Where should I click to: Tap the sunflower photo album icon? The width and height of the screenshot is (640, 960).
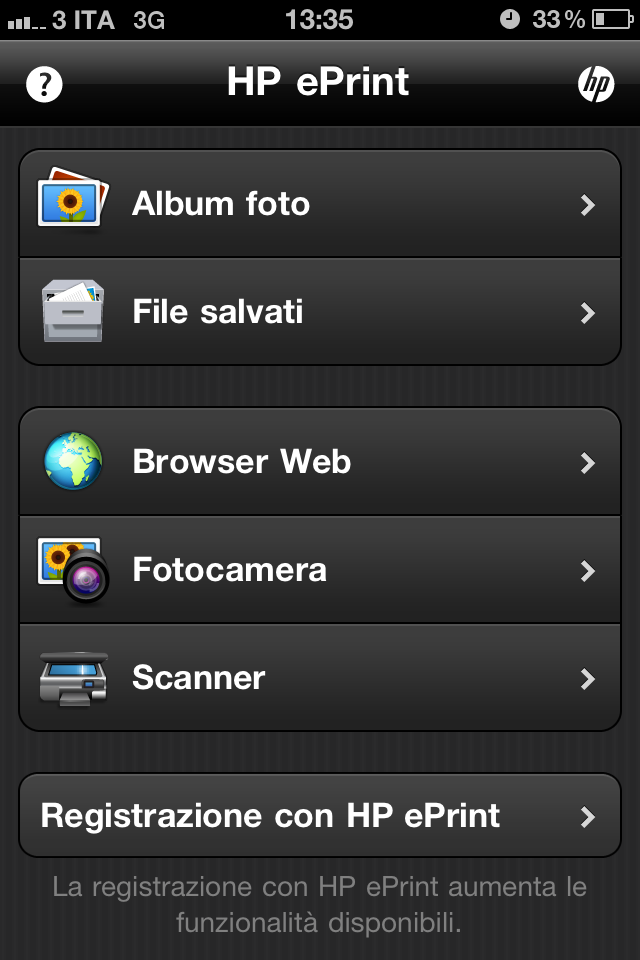[x=71, y=199]
